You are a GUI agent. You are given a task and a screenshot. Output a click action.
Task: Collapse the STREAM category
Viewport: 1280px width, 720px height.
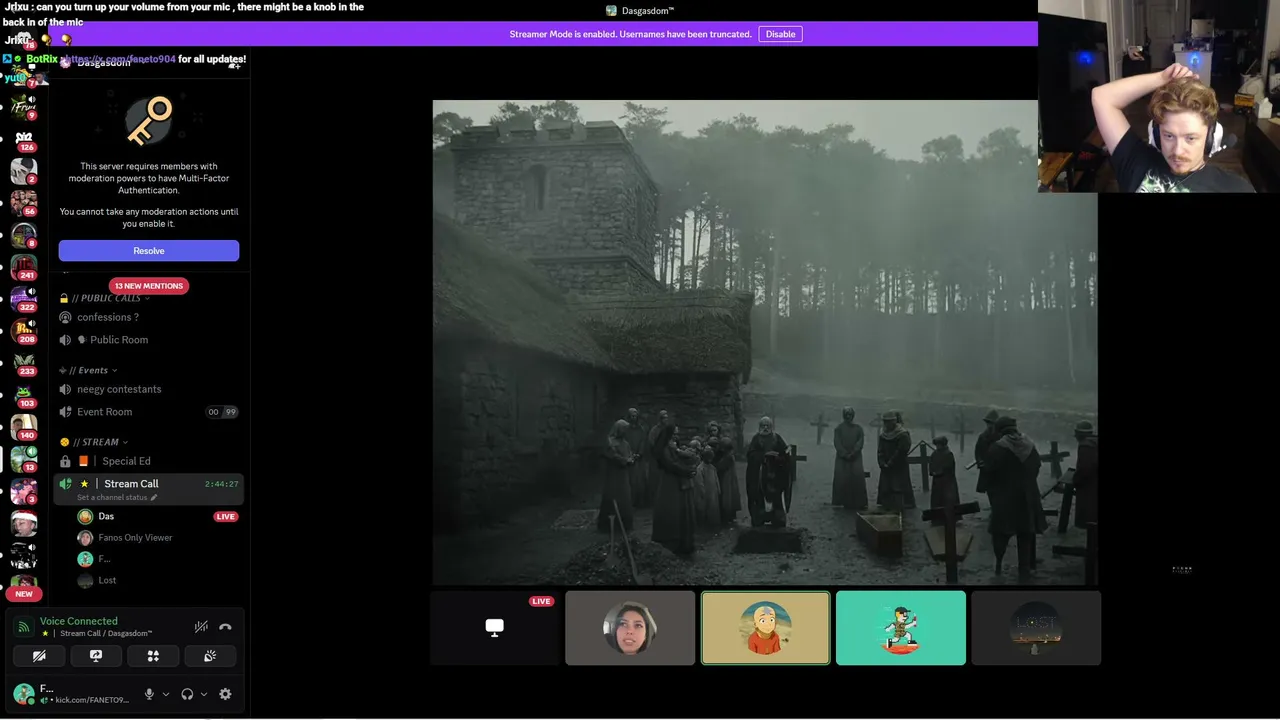click(95, 442)
